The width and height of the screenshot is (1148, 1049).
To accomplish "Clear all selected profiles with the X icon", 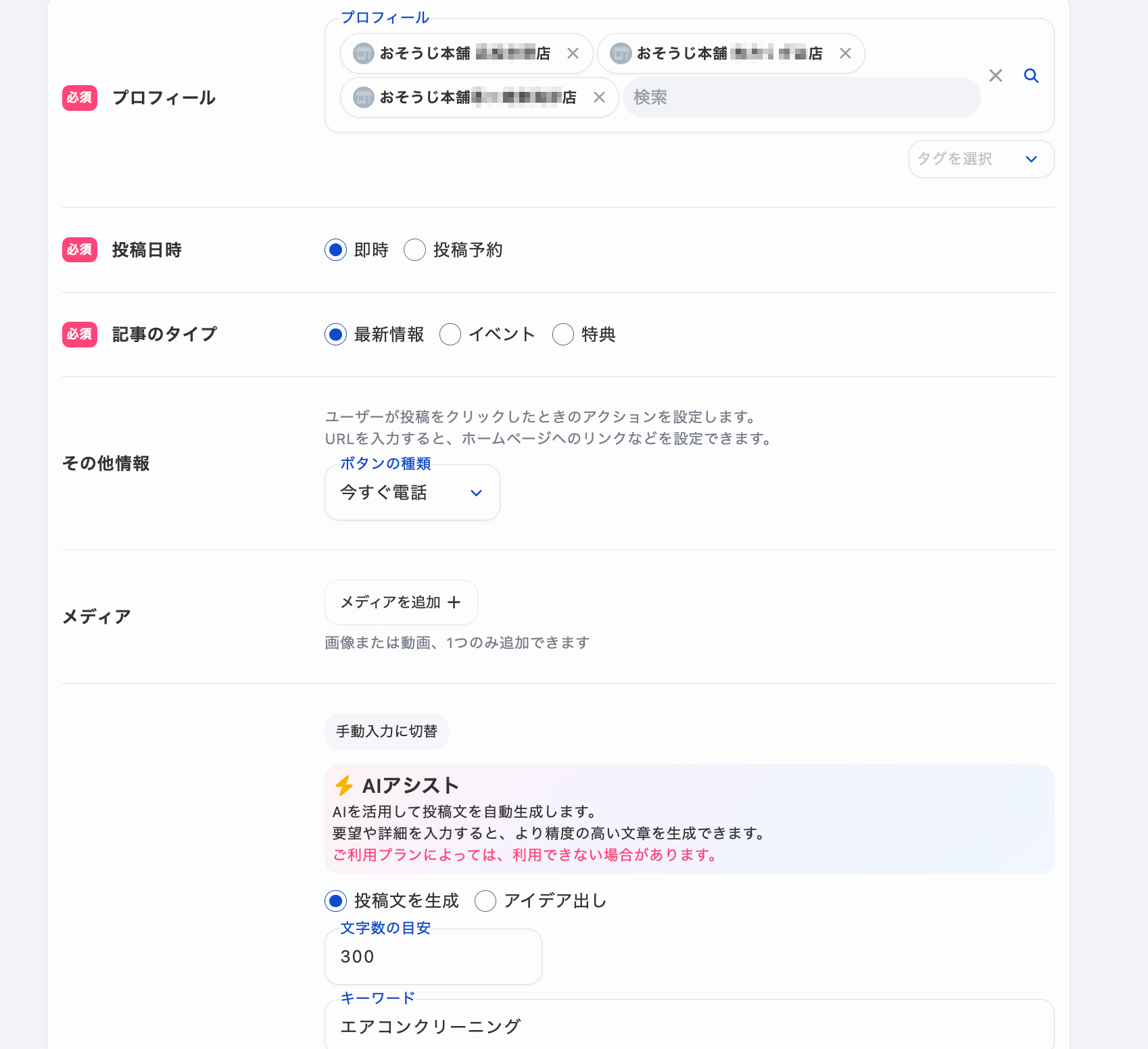I will (995, 76).
